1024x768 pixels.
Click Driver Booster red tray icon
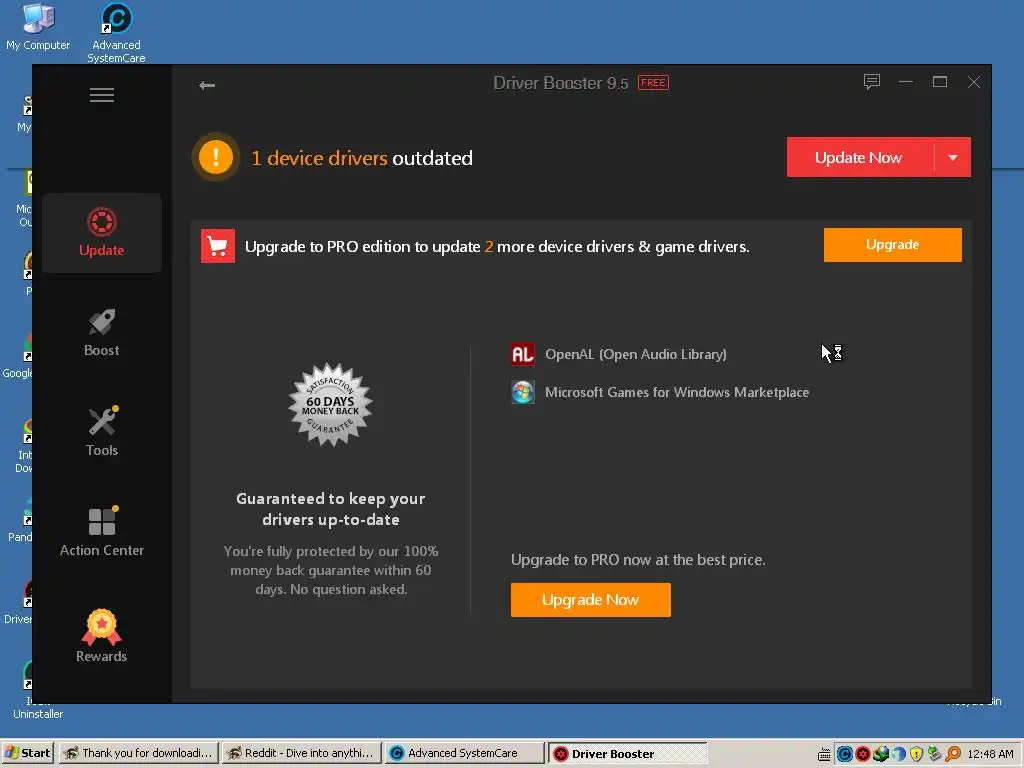point(863,754)
